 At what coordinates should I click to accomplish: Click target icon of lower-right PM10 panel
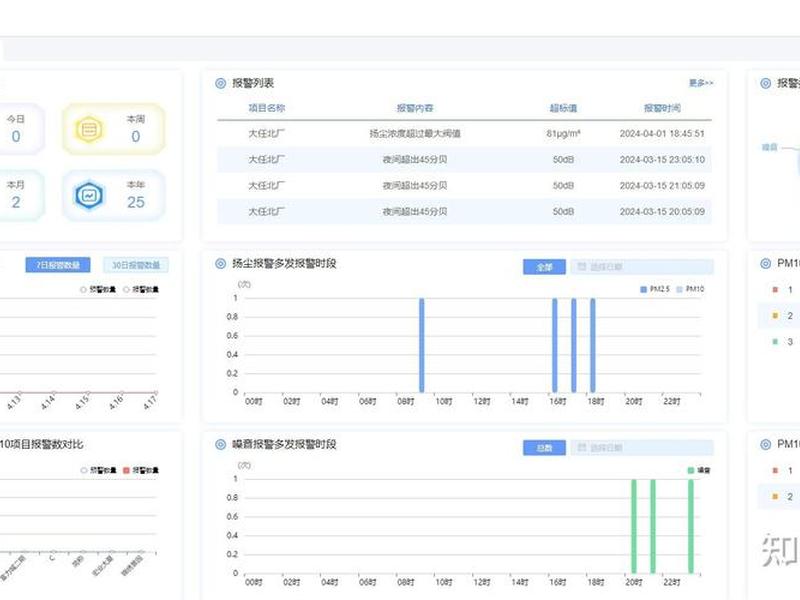coord(765,444)
